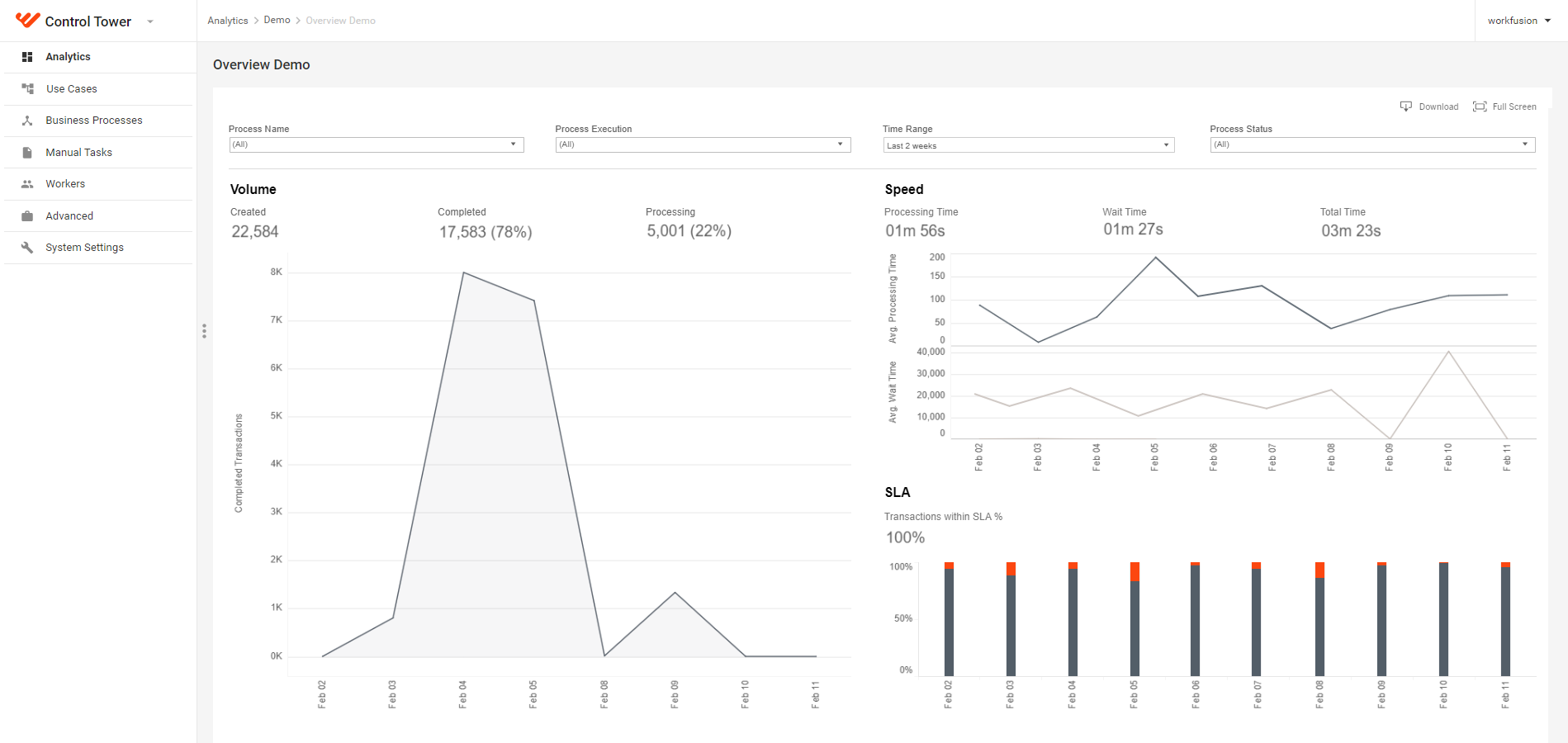This screenshot has width=1568, height=743.
Task: Open the Demo breadcrumb link
Action: pos(277,20)
